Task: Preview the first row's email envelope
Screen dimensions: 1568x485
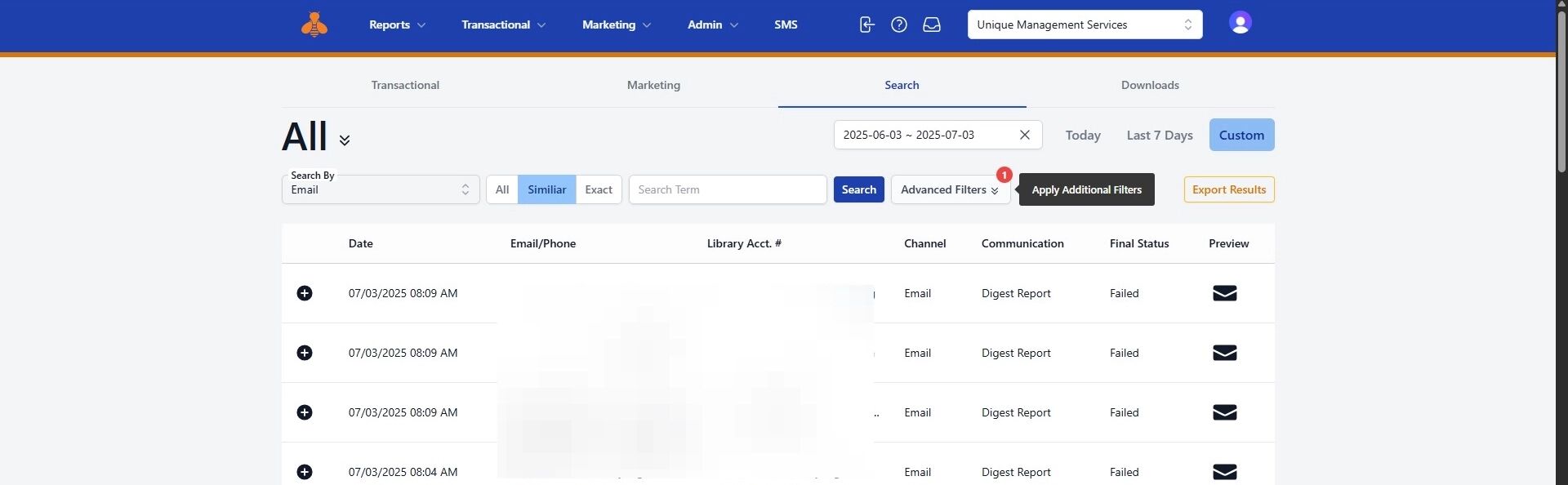Action: (1224, 293)
